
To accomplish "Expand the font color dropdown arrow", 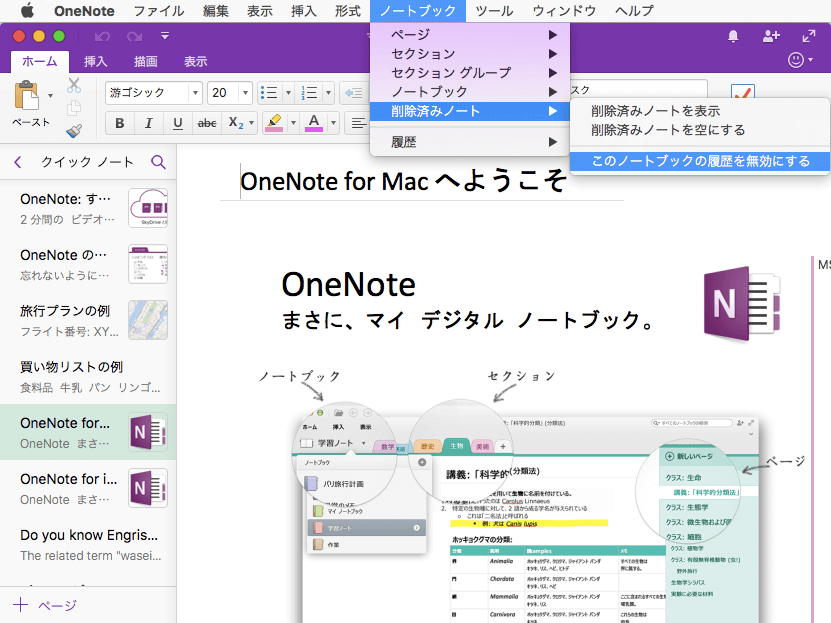I will coord(333,123).
